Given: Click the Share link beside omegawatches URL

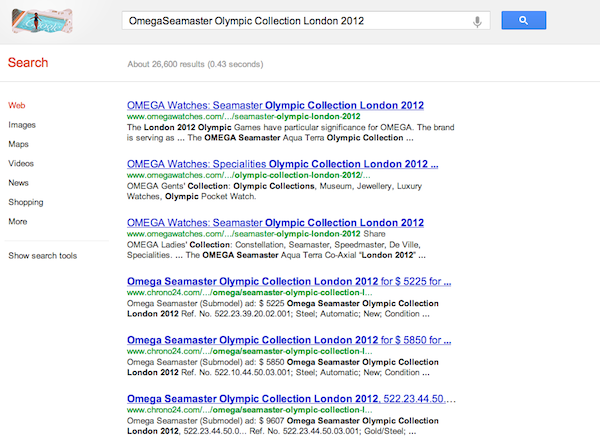Looking at the screenshot, I should (x=374, y=234).
